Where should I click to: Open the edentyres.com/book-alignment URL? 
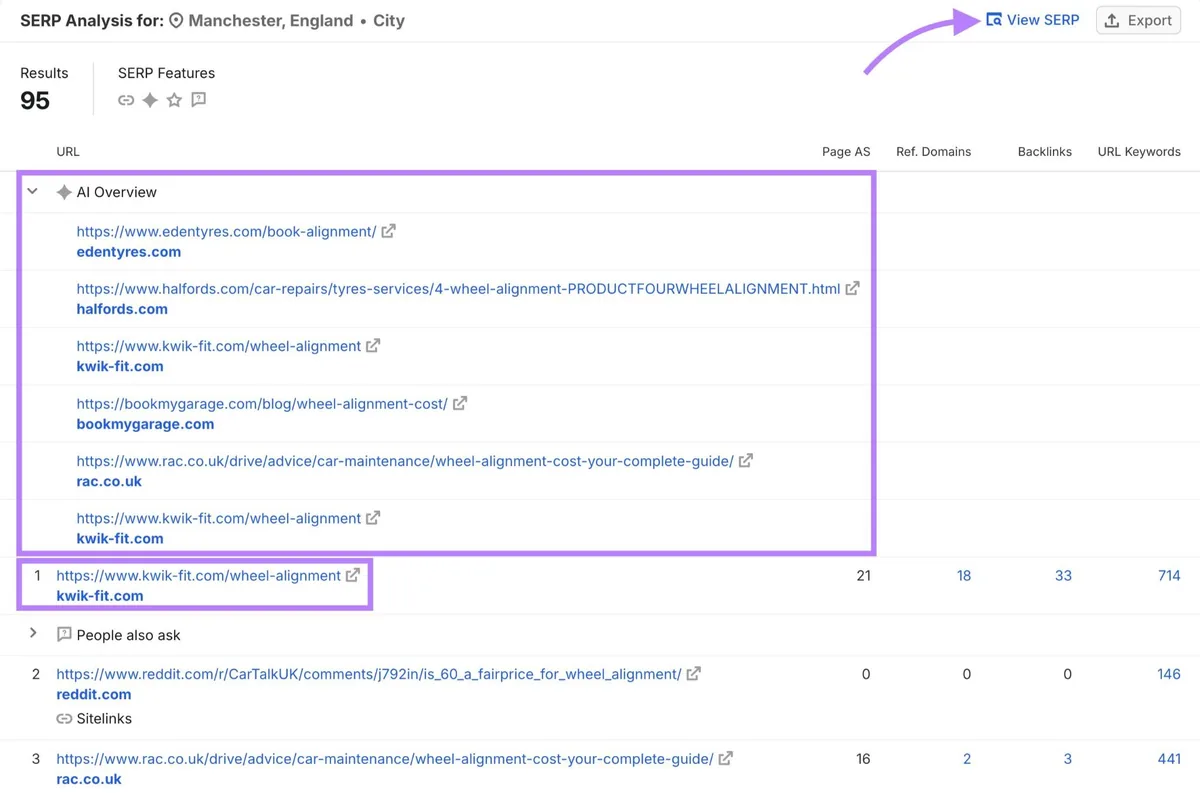point(226,231)
